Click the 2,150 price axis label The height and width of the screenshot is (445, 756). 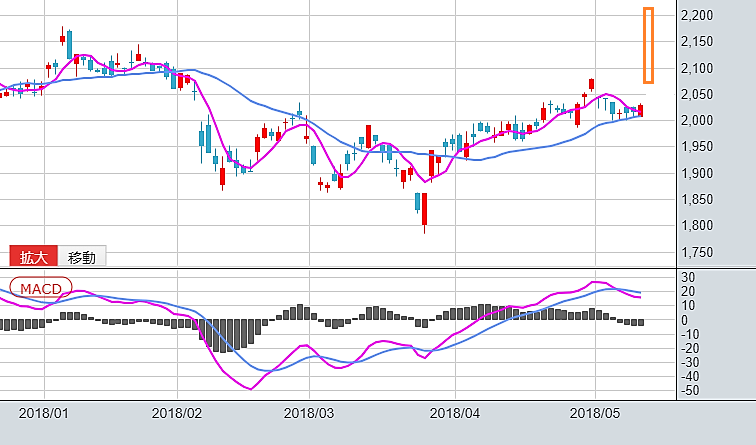pyautogui.click(x=697, y=41)
